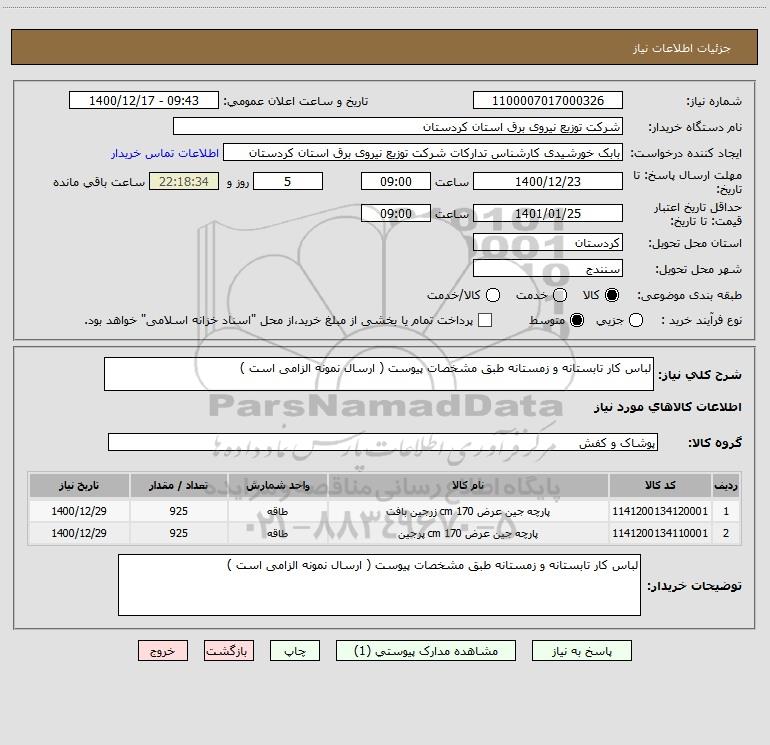770x745 pixels.
Task: Click the چاپ print button
Action: pyautogui.click(x=295, y=651)
